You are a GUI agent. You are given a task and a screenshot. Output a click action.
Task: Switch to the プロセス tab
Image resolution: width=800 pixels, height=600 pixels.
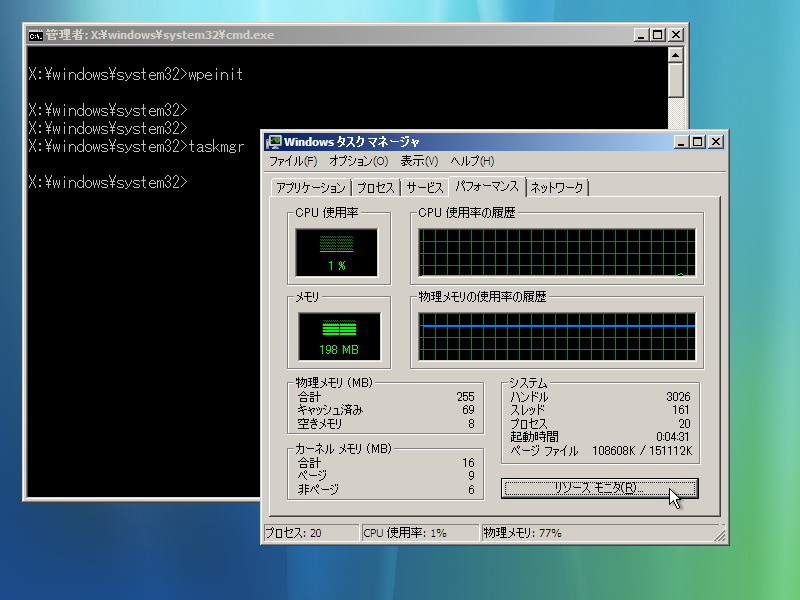pyautogui.click(x=376, y=188)
